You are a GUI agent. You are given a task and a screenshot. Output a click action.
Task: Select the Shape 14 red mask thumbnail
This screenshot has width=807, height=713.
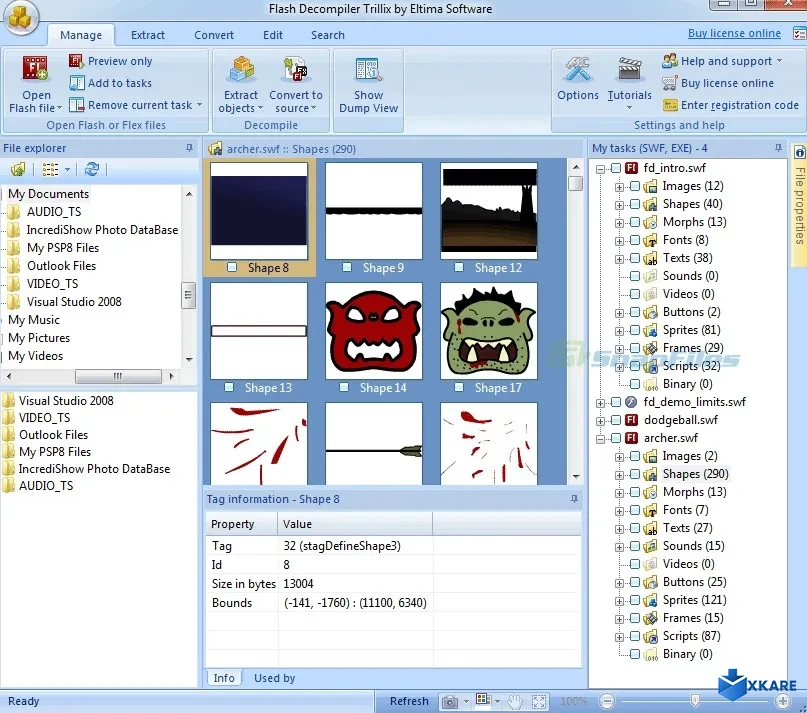(x=374, y=331)
